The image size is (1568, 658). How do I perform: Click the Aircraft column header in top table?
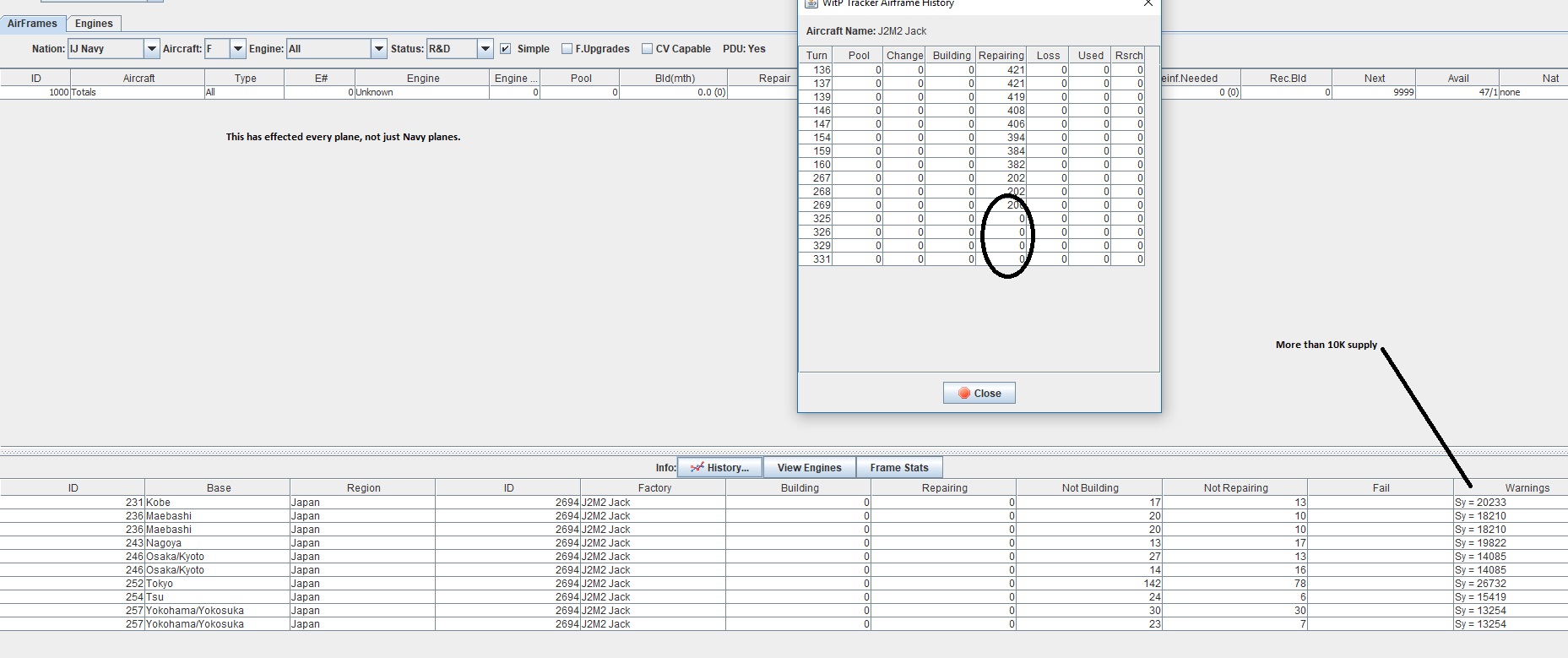click(138, 78)
